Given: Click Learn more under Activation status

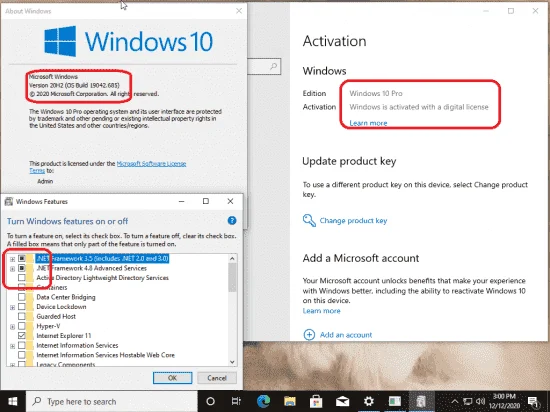Looking at the screenshot, I should (x=368, y=123).
